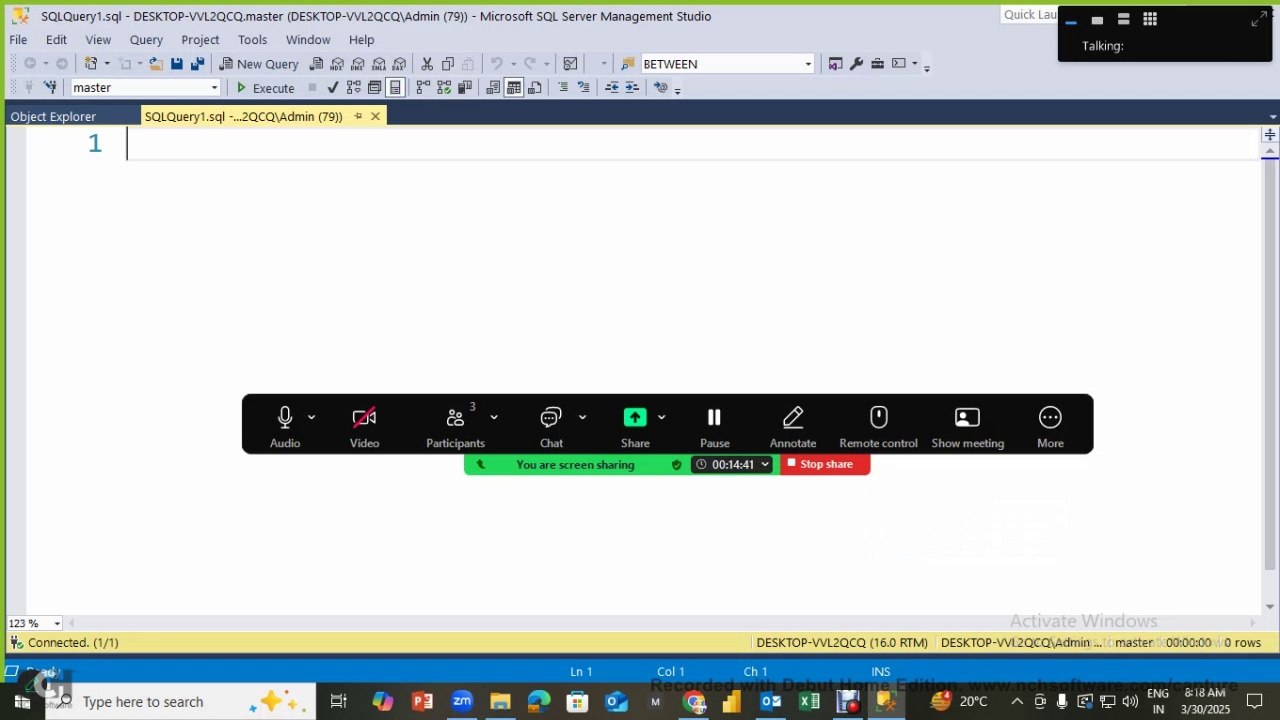Expand Zoom Chat options arrow

click(x=582, y=417)
